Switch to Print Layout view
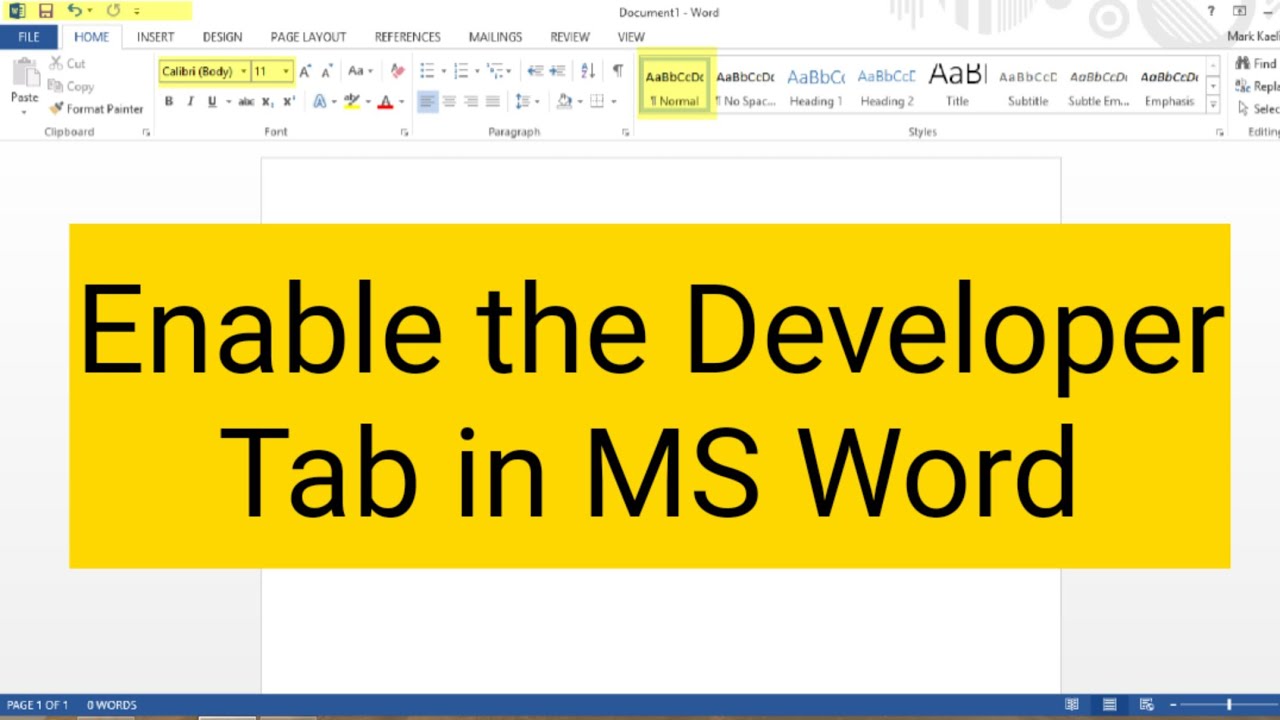Screen dimensions: 1280x720 tap(1109, 705)
